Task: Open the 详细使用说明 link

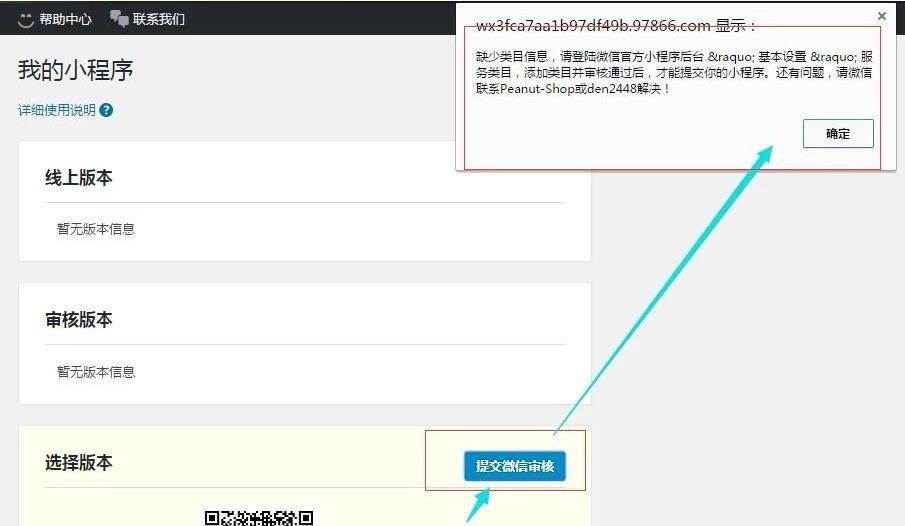Action: (57, 110)
